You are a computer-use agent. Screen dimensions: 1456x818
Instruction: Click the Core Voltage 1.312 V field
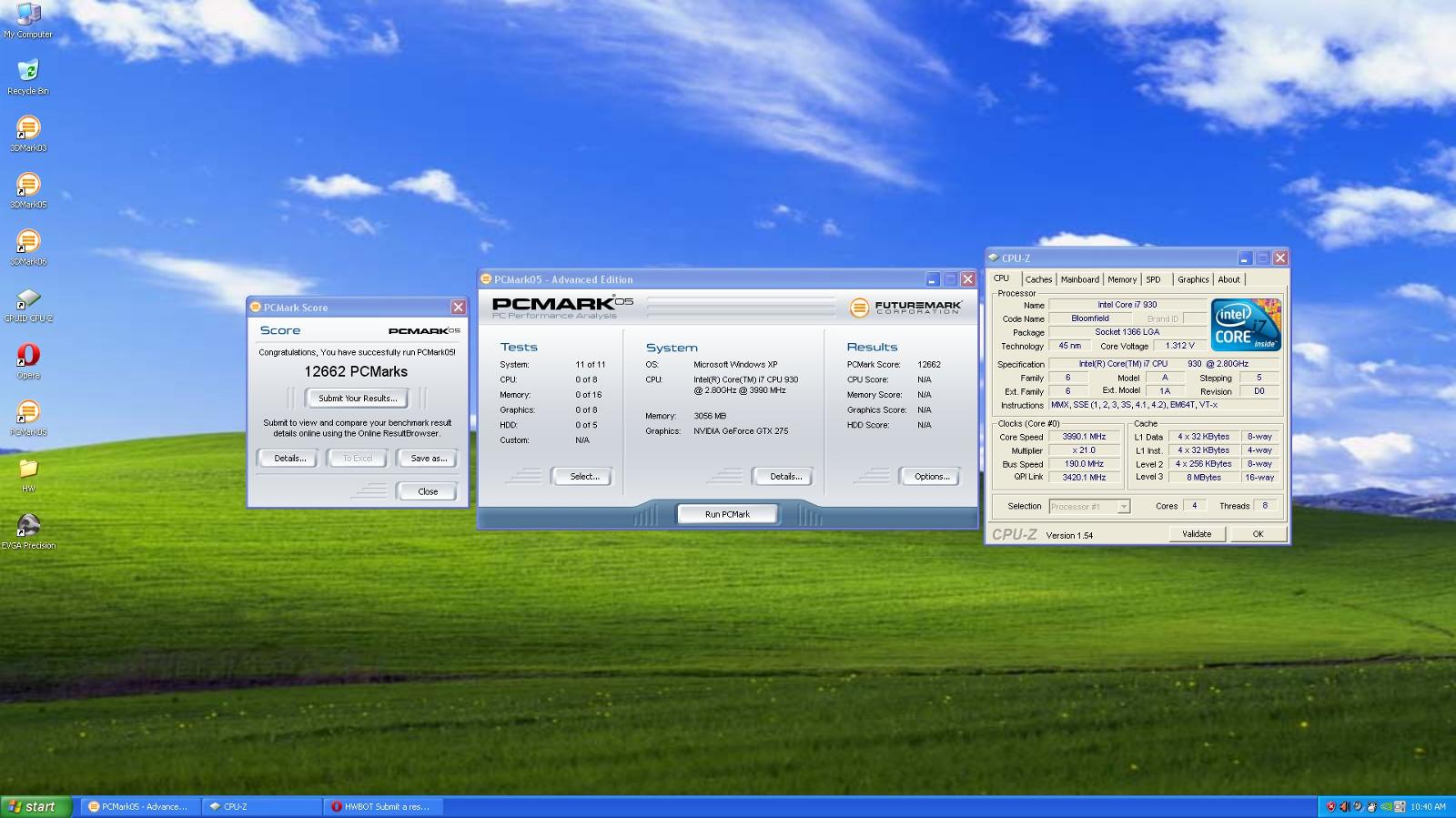(x=1180, y=346)
